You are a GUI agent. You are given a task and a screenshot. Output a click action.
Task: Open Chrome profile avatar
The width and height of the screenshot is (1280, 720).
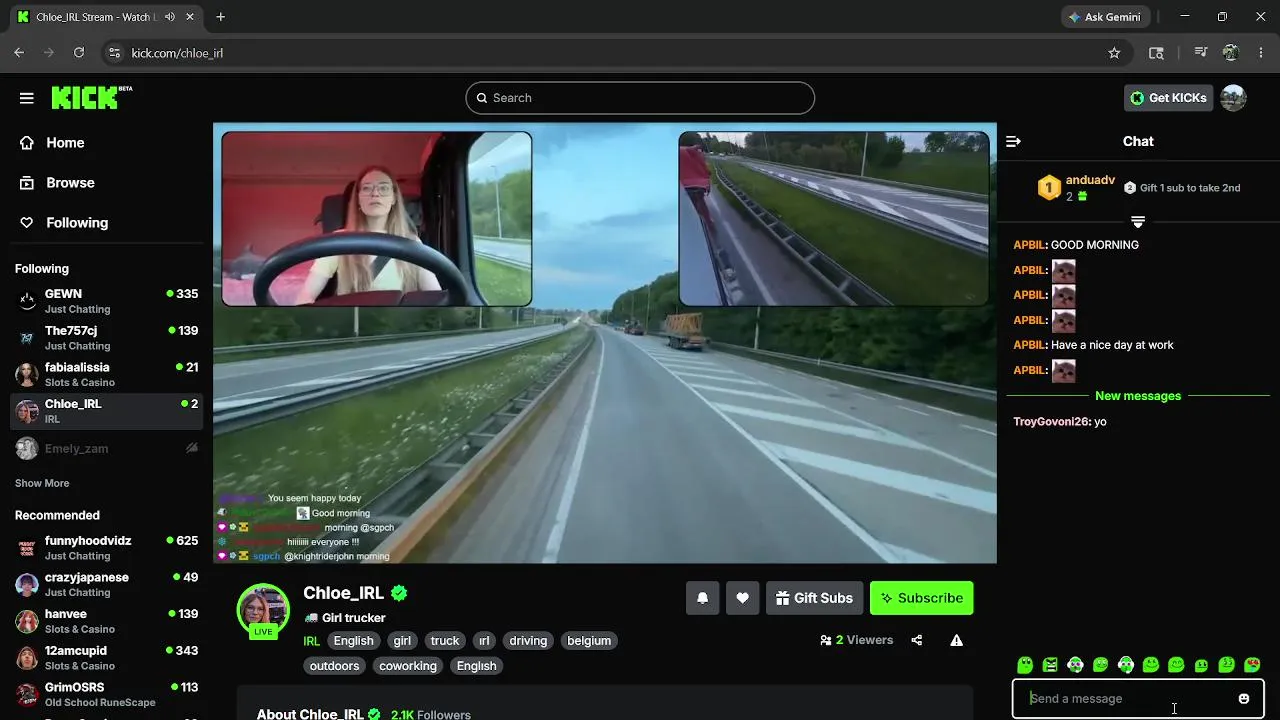pos(1231,53)
